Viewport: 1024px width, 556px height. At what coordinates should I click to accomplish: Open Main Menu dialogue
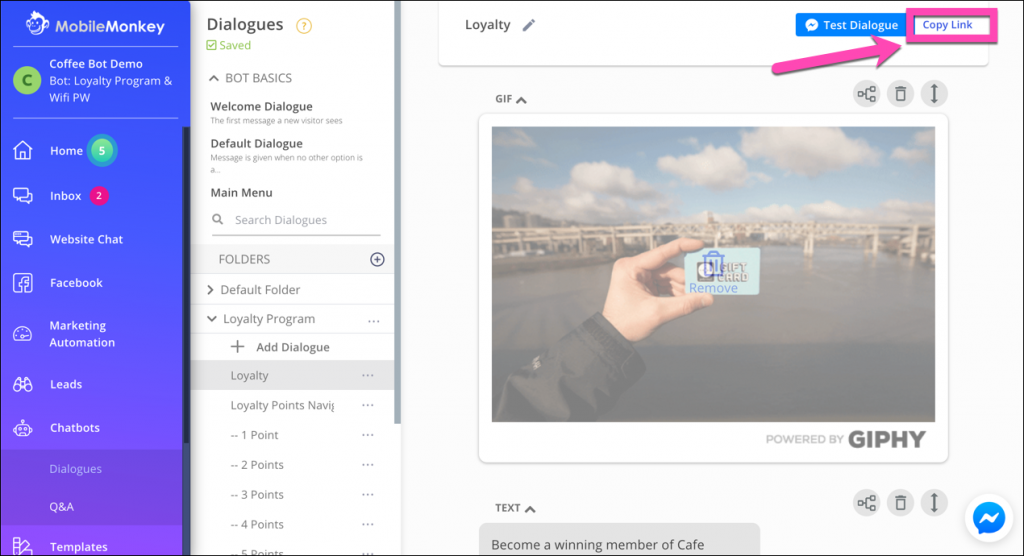point(241,193)
